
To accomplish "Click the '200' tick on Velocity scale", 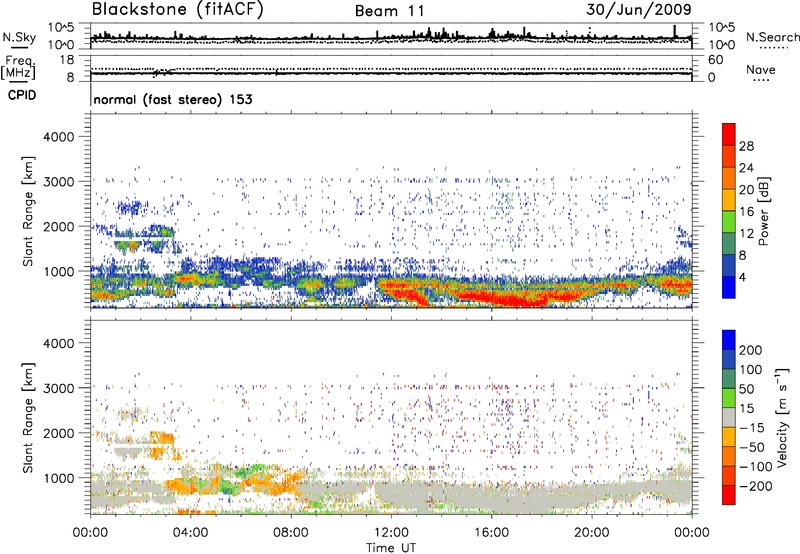I will (x=751, y=350).
